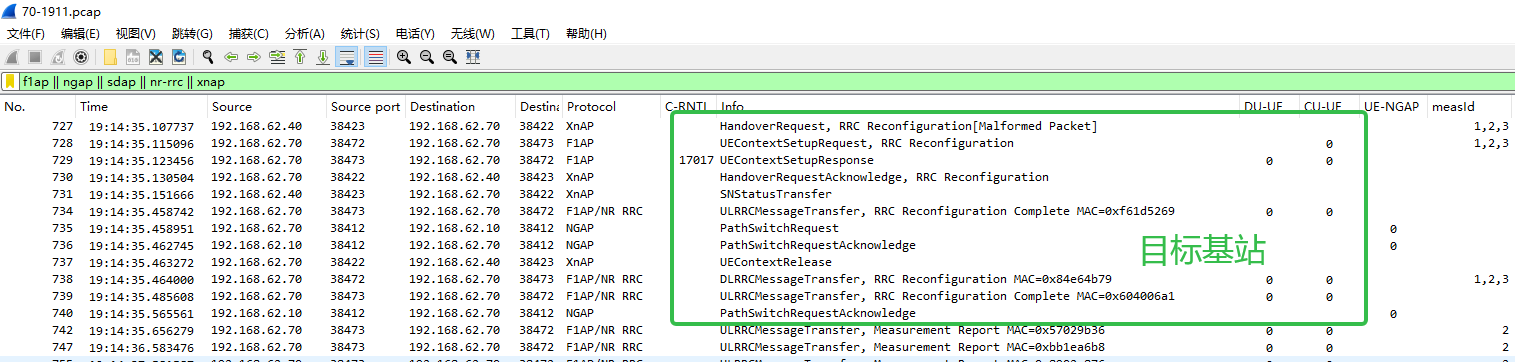The width and height of the screenshot is (1515, 362).
Task: Open the 工具(T) menu
Action: coord(530,34)
